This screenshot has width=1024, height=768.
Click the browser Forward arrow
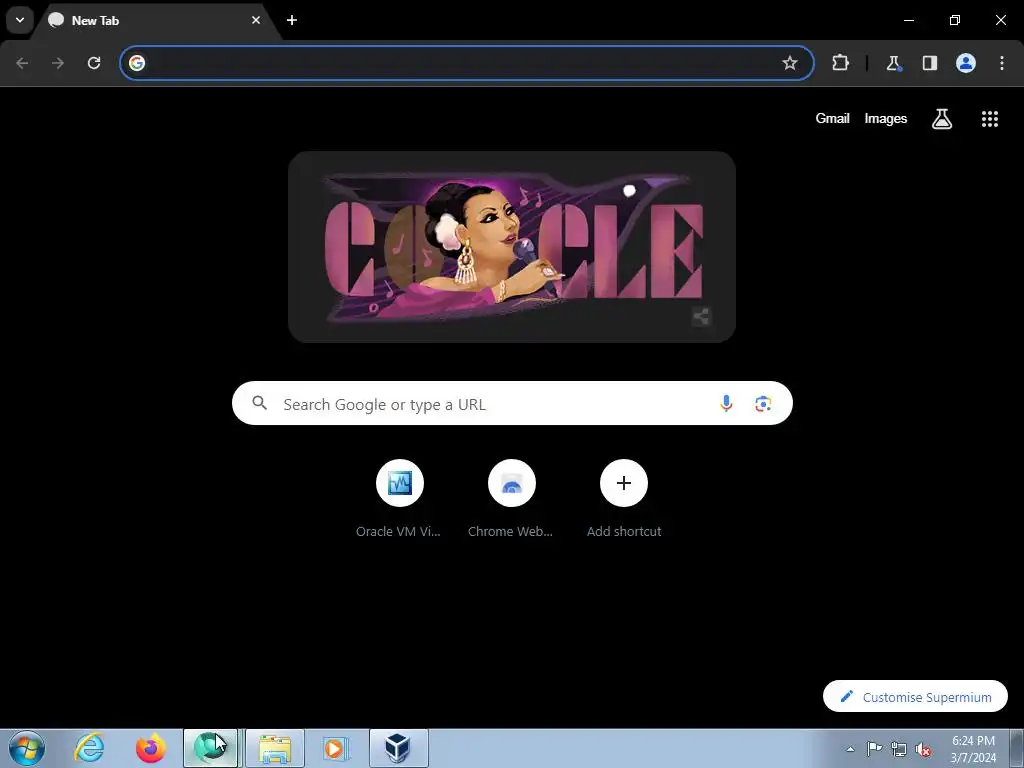click(58, 63)
